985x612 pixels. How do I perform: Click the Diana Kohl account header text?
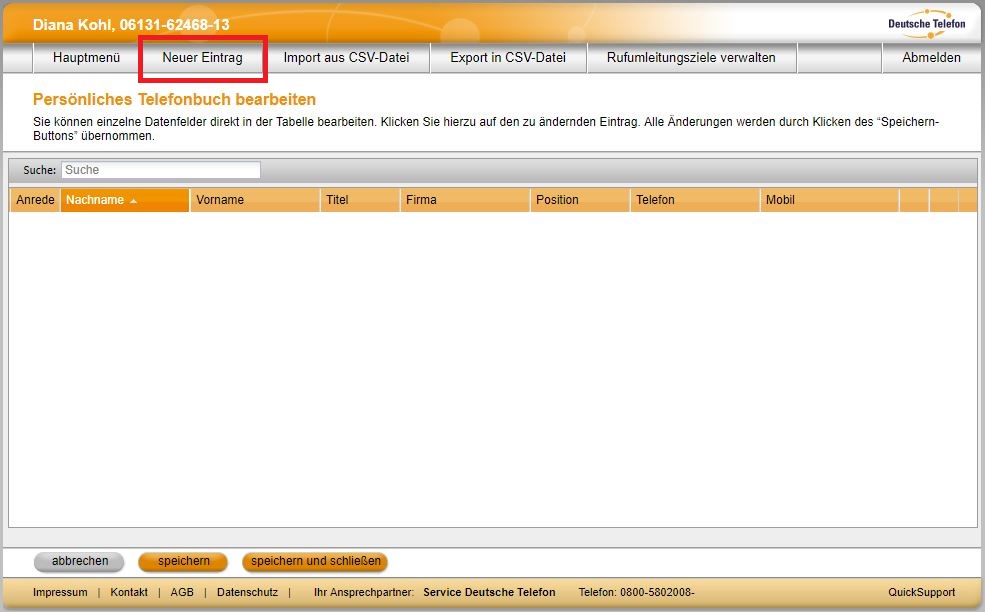click(x=131, y=25)
